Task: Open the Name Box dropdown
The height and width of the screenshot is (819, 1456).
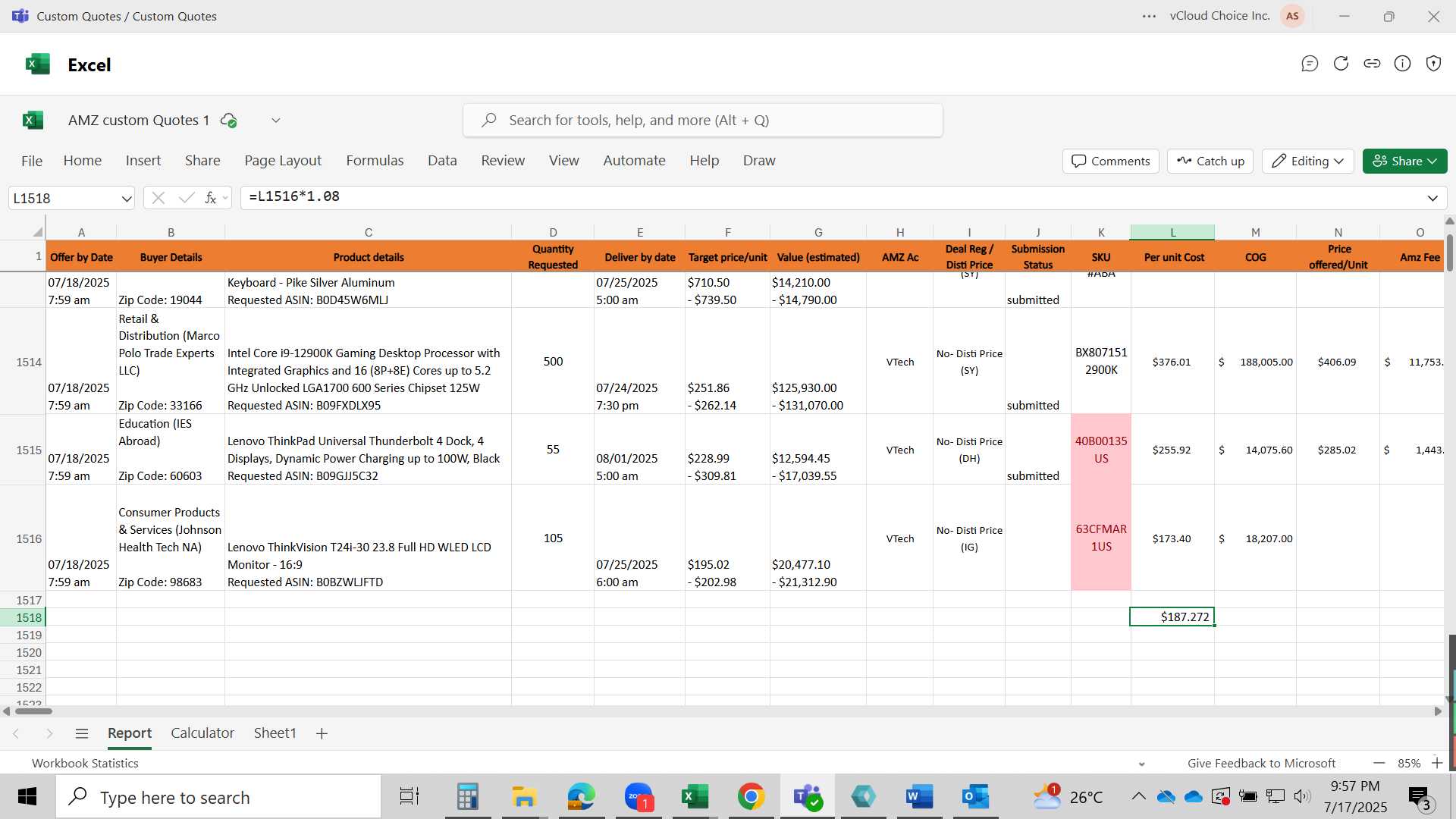Action: pos(126,198)
